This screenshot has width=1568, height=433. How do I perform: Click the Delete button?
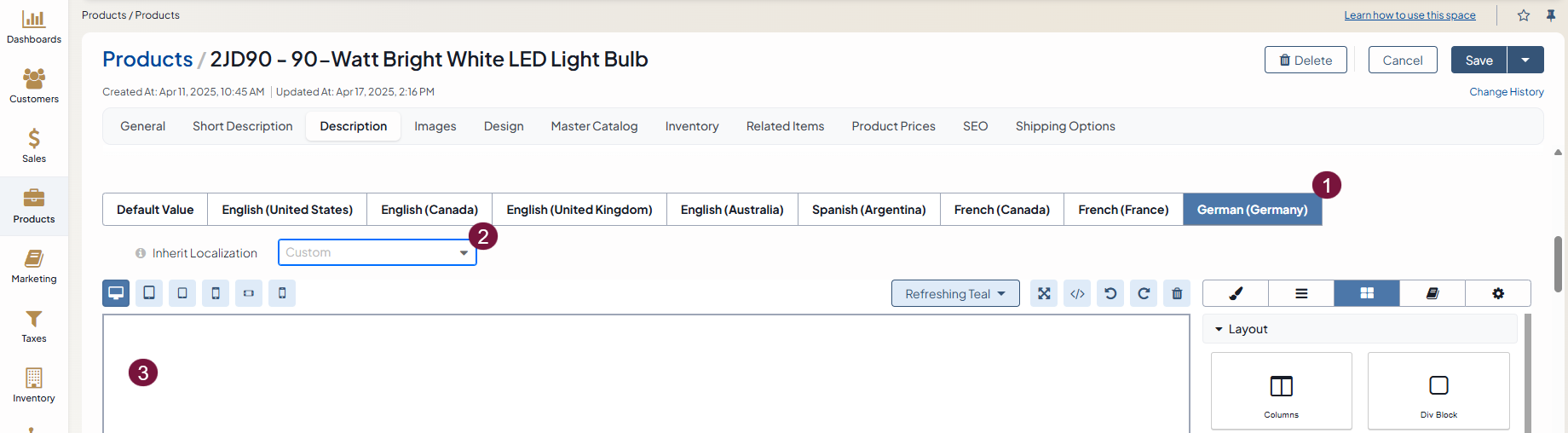click(1306, 60)
